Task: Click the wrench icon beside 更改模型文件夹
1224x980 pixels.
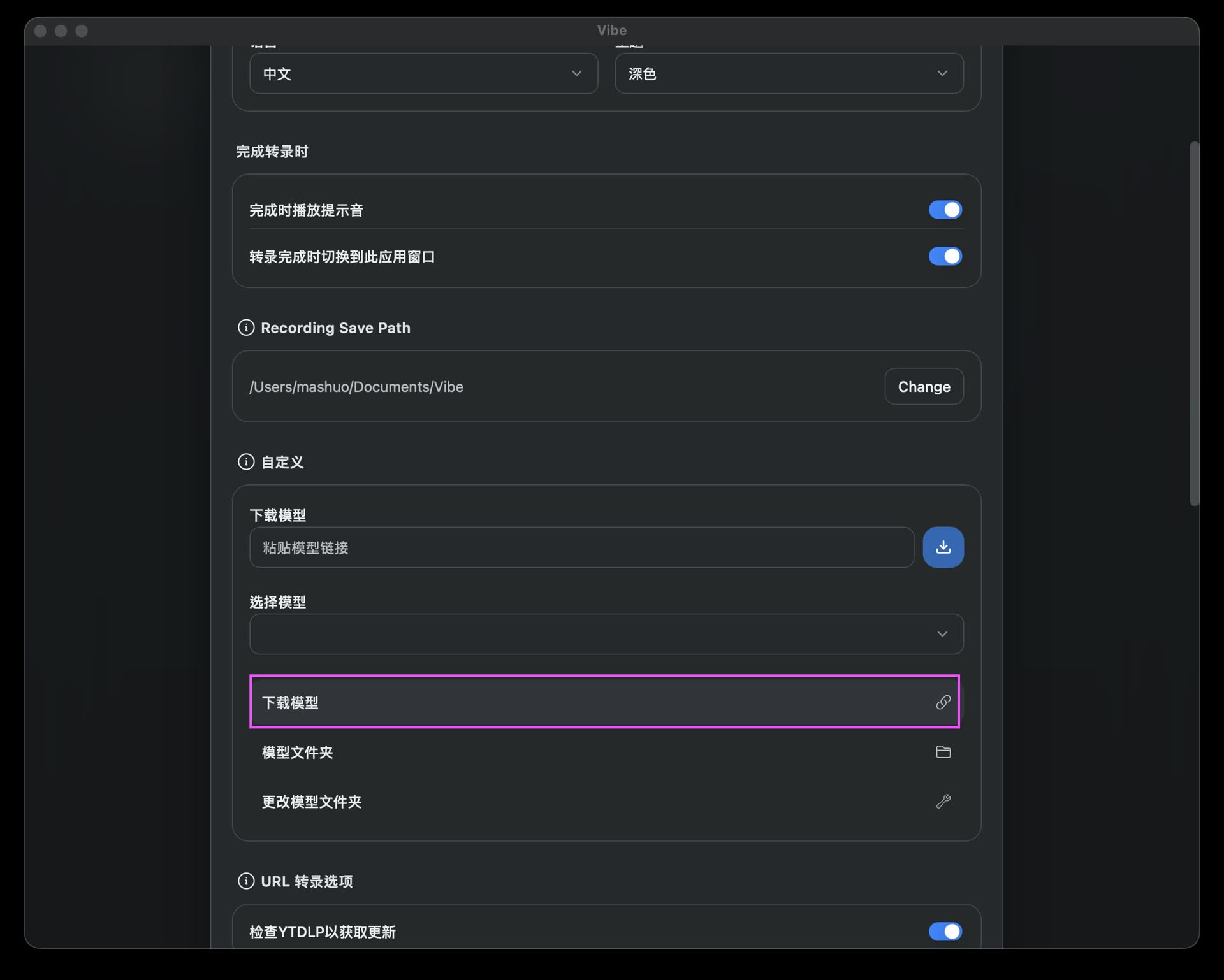Action: tap(943, 801)
